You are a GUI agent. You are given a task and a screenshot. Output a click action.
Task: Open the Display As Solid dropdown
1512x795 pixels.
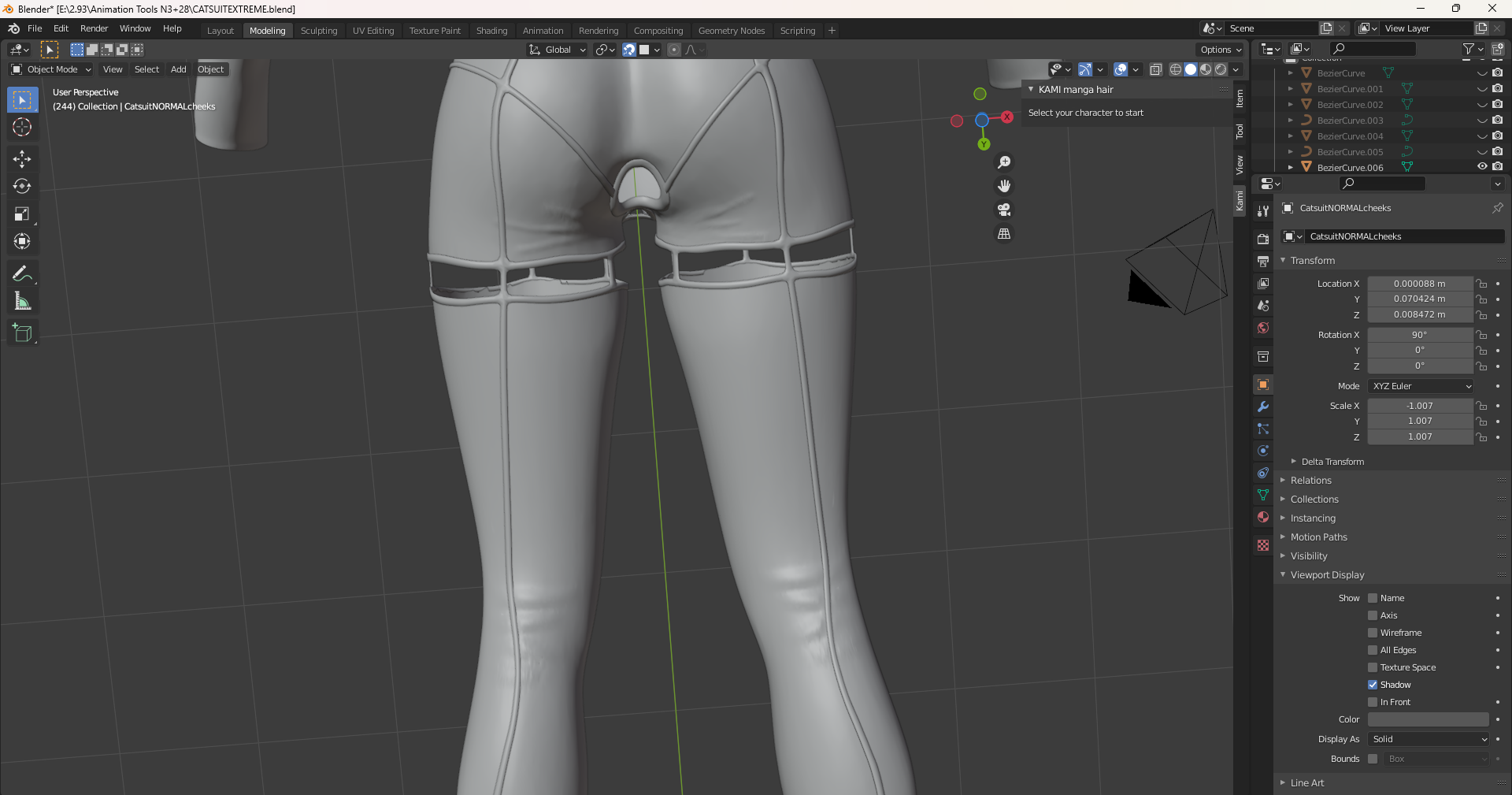tap(1429, 739)
